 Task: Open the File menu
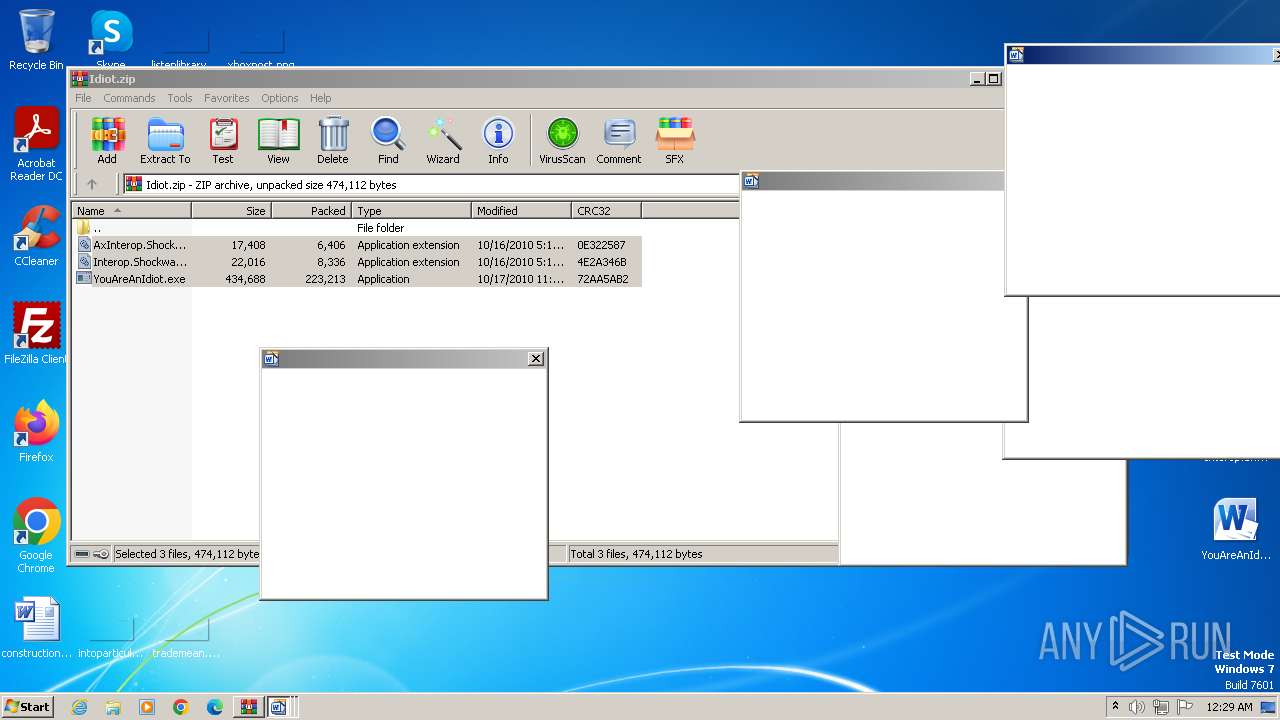coord(83,98)
